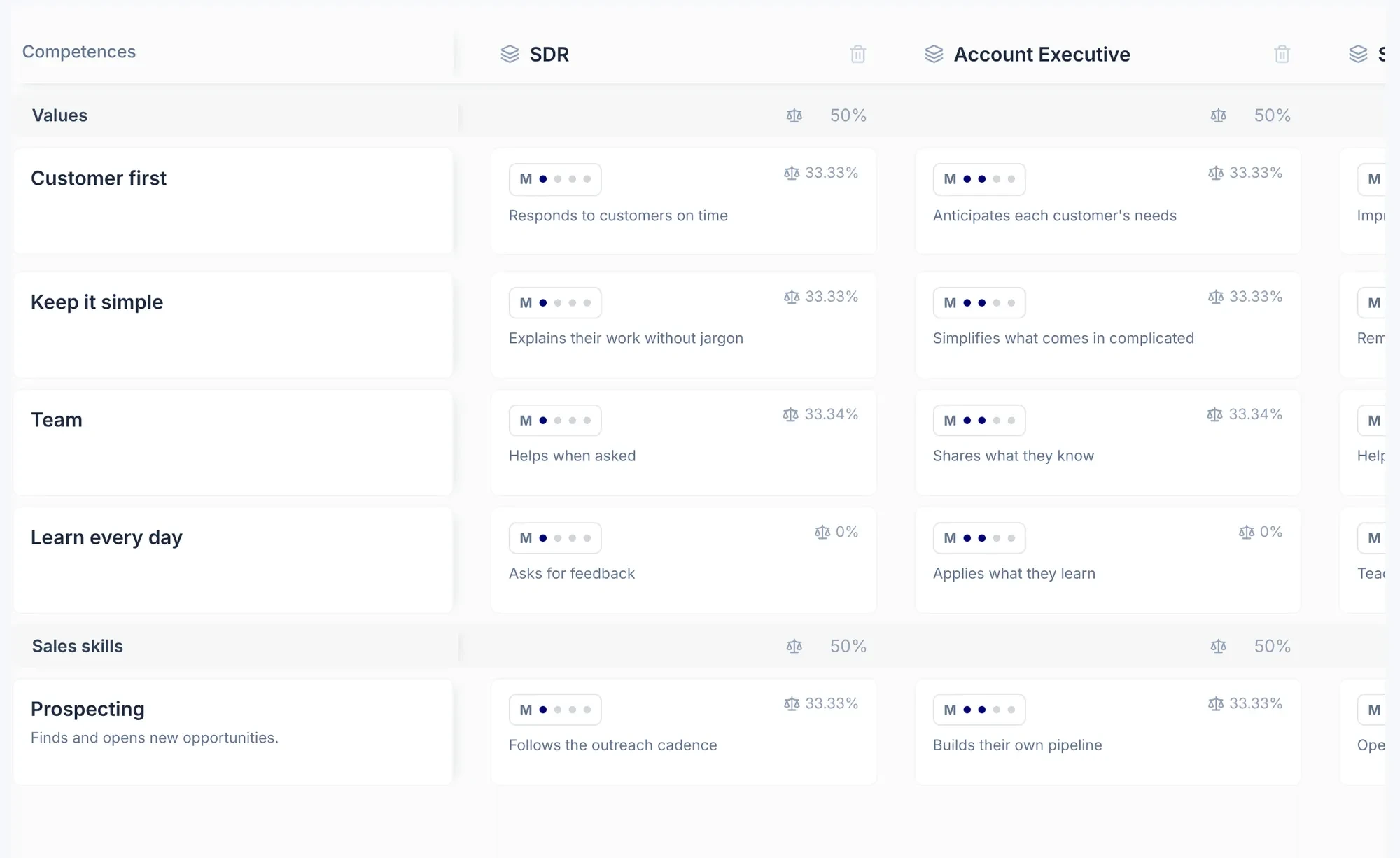This screenshot has width=1400, height=858.
Task: Click the Values category header
Action: point(59,115)
